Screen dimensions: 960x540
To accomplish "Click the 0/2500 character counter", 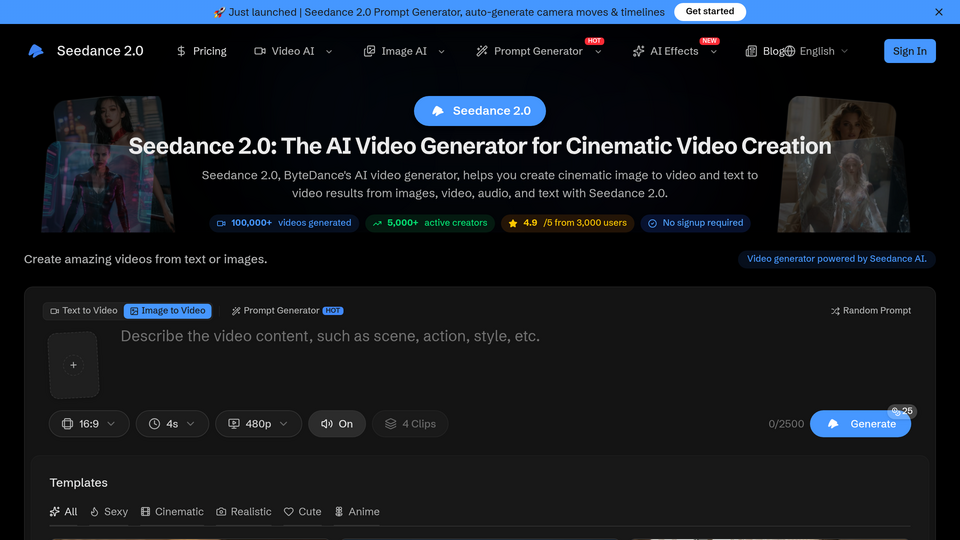I will click(786, 424).
